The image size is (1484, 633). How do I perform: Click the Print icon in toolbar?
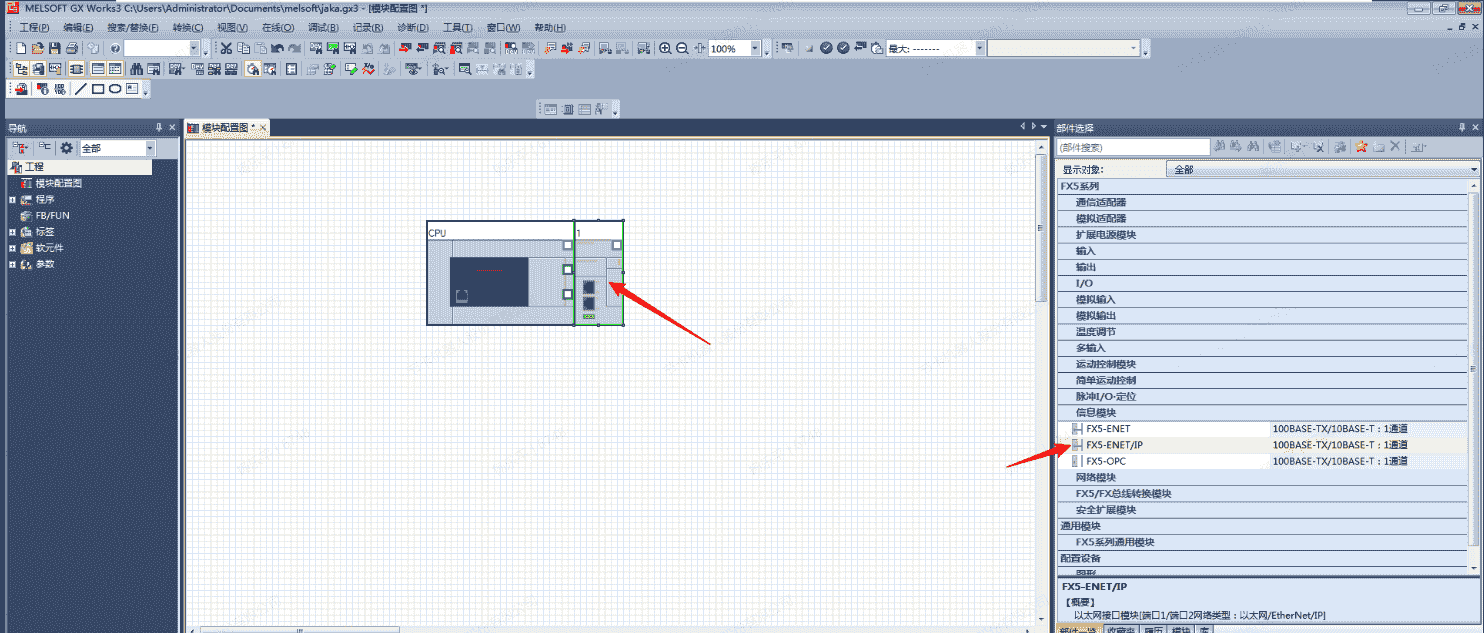(72, 48)
